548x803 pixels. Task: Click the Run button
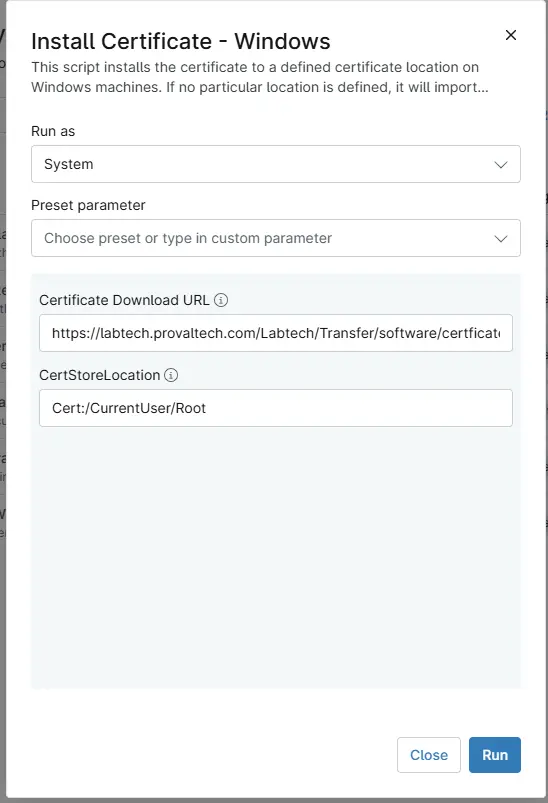[x=495, y=755]
